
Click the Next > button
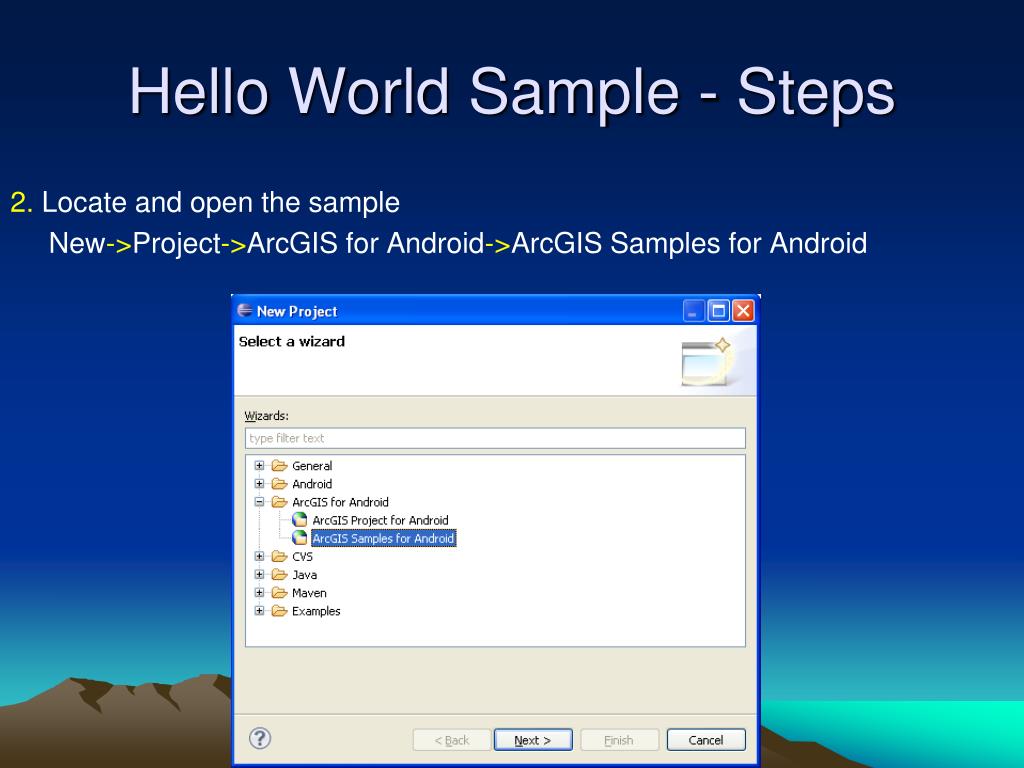(533, 740)
